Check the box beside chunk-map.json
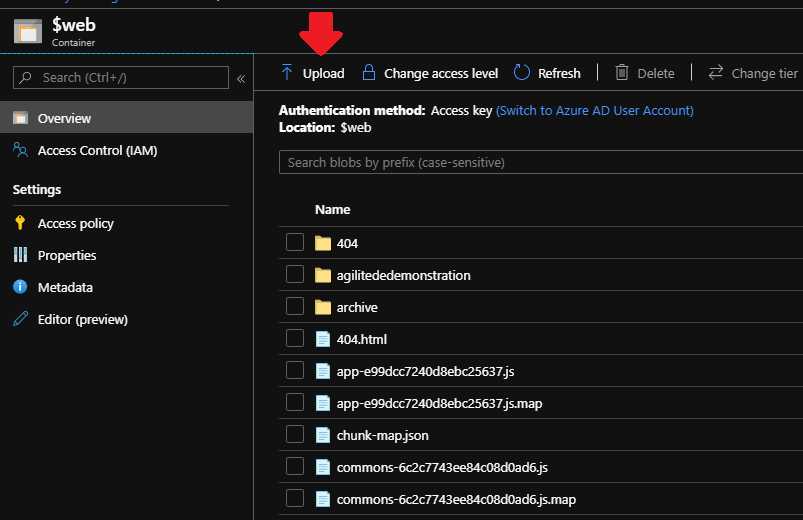This screenshot has height=520, width=803. 295,435
